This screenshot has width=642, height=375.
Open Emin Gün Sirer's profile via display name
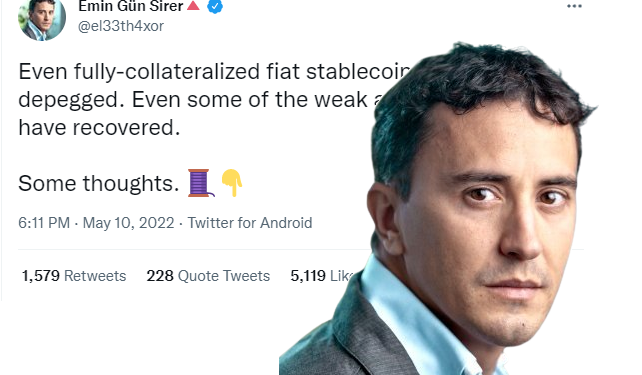[131, 6]
